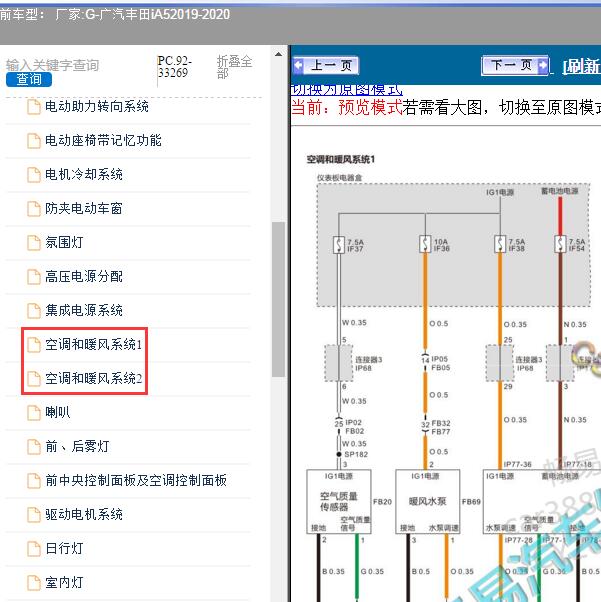This screenshot has height=602, width=601.
Task: Select 室内灯 in the list
Action: pyautogui.click(x=64, y=582)
